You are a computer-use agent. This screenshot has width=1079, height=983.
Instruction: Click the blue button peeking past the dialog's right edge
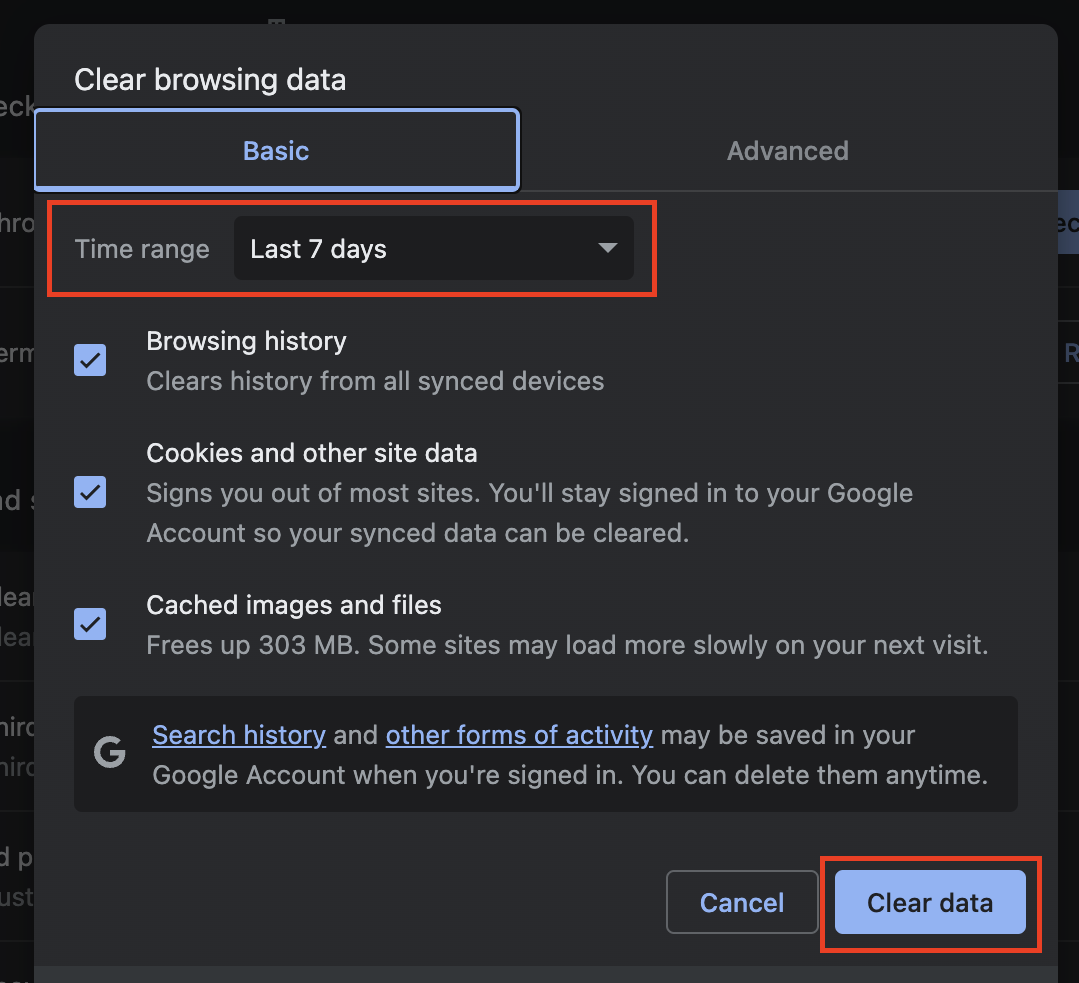(1070, 222)
